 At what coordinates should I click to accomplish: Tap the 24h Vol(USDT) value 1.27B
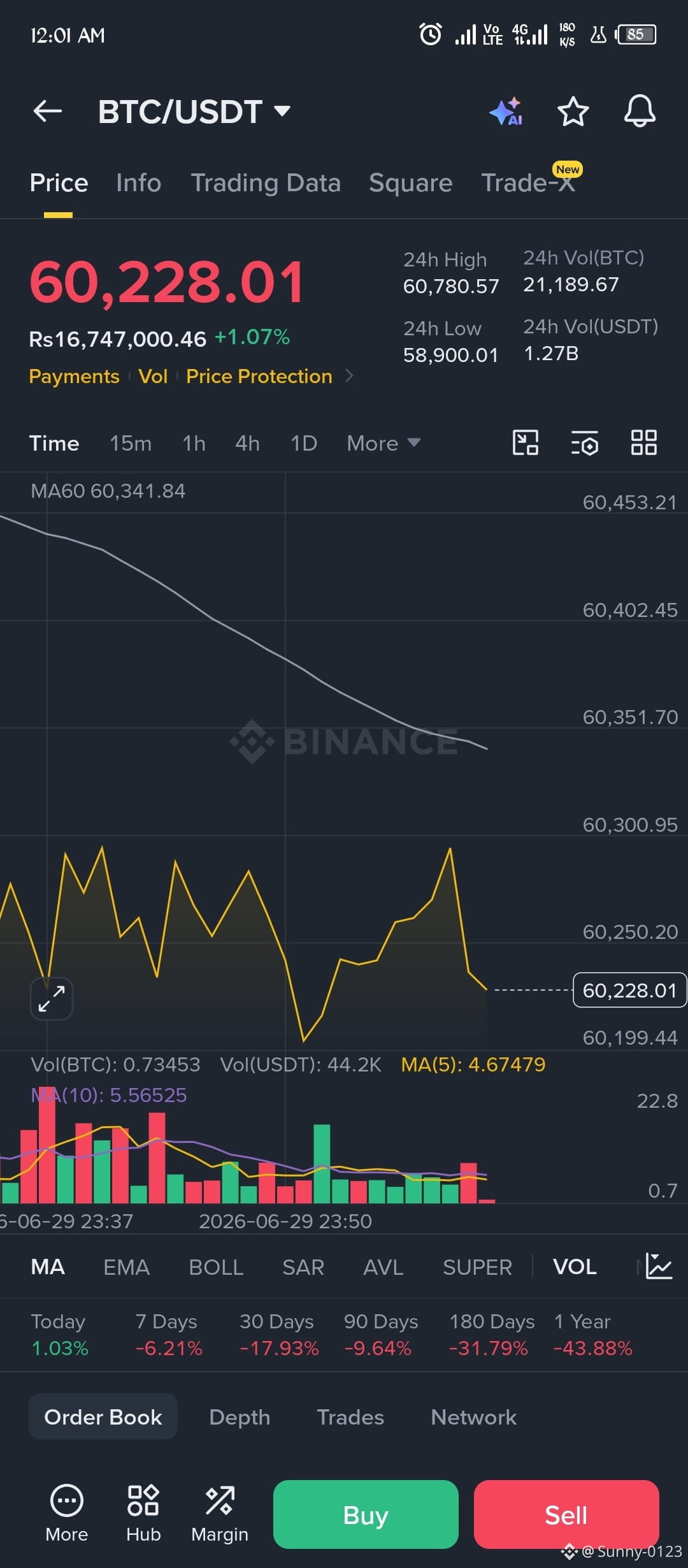click(551, 353)
